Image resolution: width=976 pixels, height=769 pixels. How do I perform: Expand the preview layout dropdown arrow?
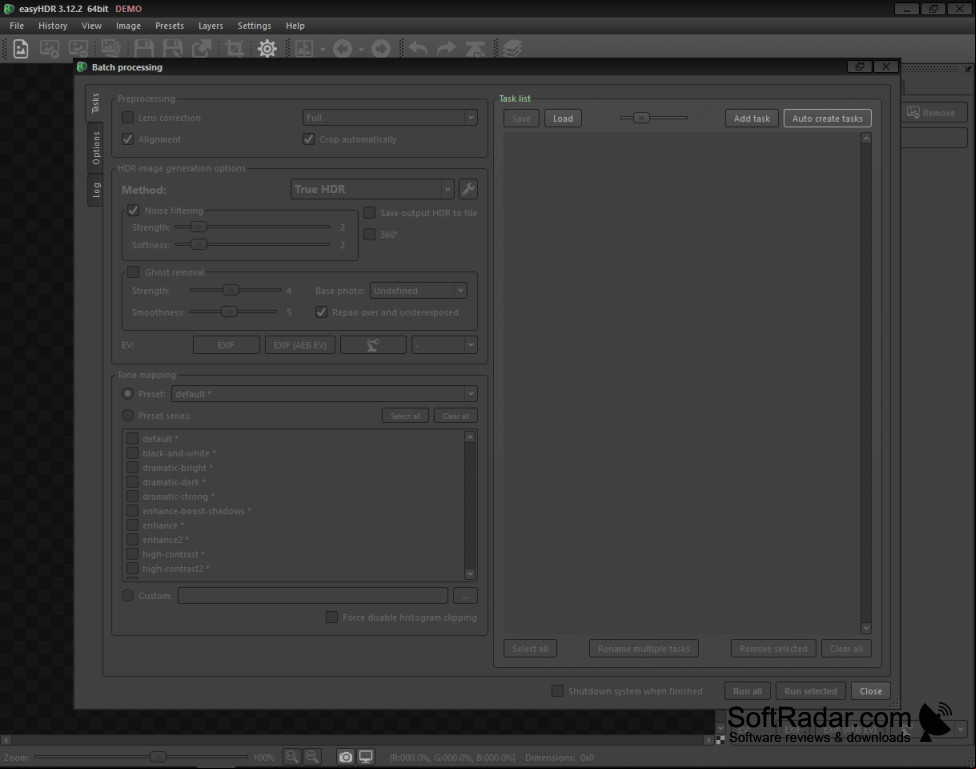[322, 49]
